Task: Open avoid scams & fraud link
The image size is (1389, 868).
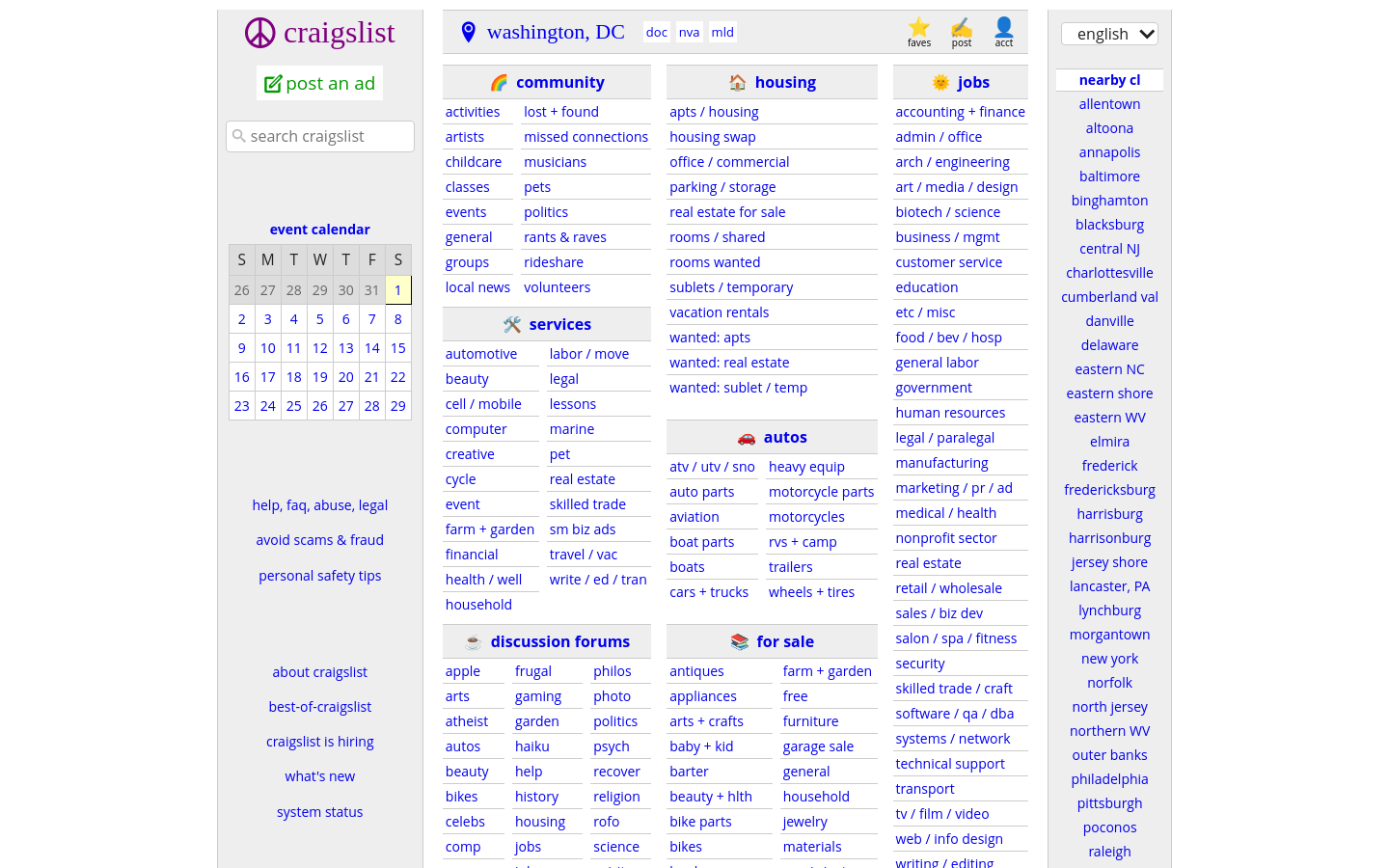Action: pyautogui.click(x=320, y=540)
